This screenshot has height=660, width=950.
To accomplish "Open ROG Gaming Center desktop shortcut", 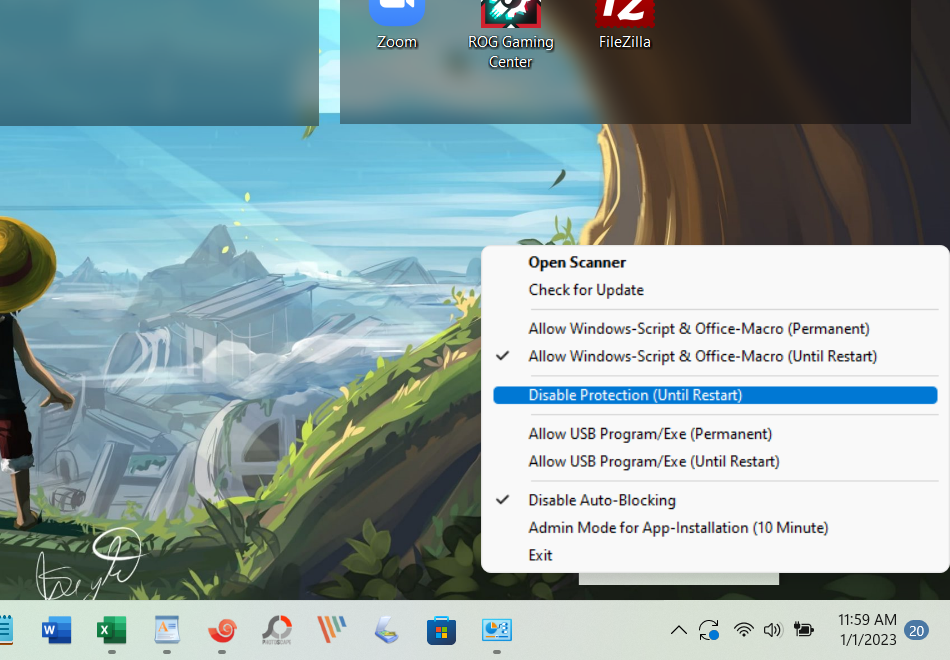I will point(511,35).
